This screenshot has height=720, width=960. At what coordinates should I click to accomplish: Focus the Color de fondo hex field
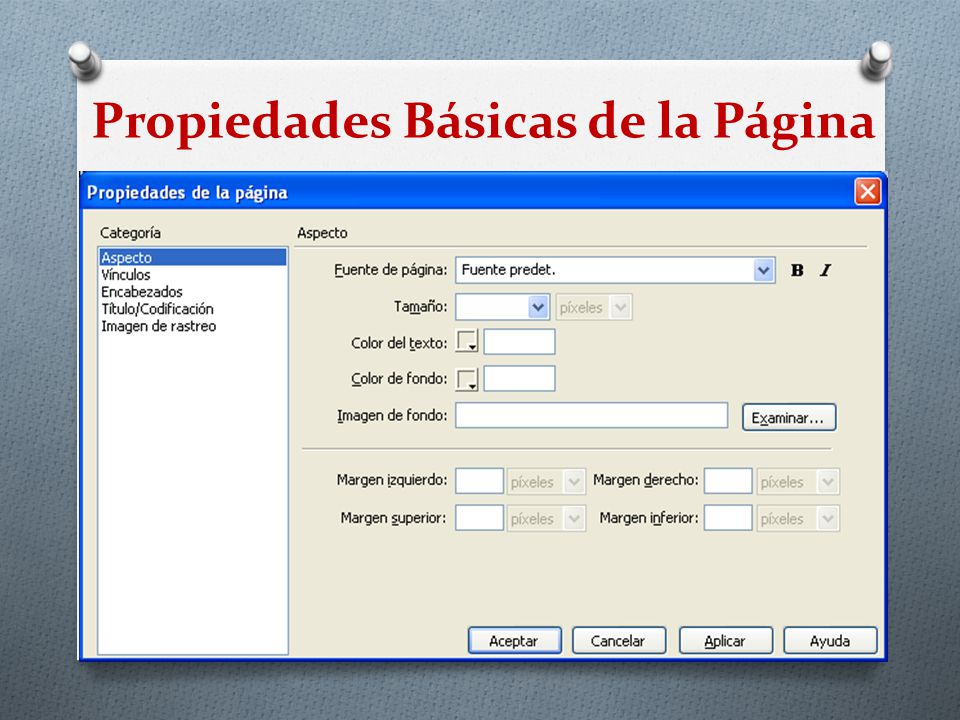(519, 378)
